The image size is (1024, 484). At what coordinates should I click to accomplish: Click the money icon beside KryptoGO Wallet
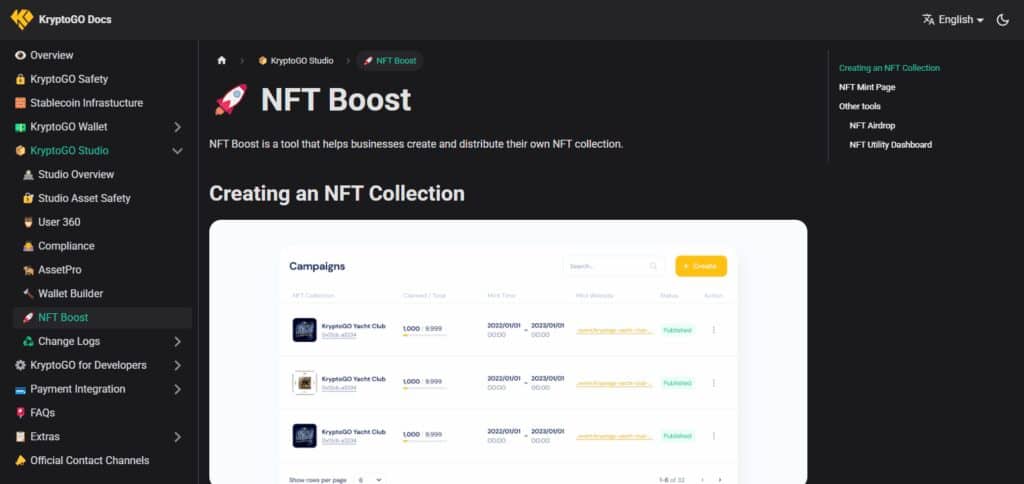point(20,127)
